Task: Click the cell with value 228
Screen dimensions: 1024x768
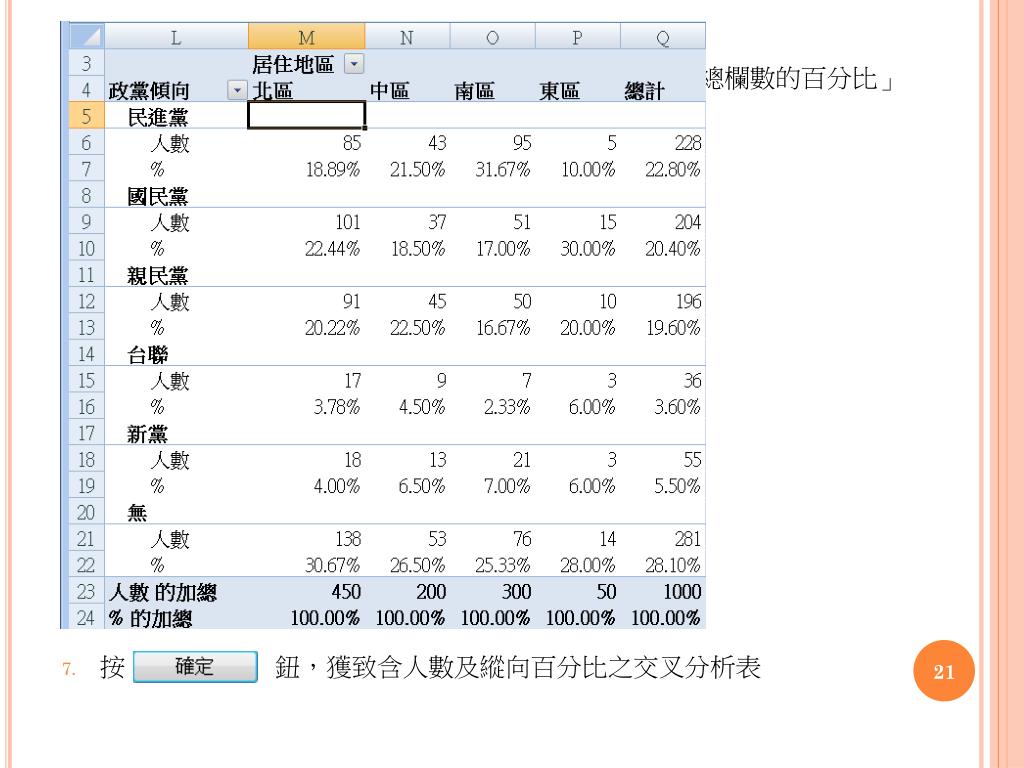Action: [688, 142]
